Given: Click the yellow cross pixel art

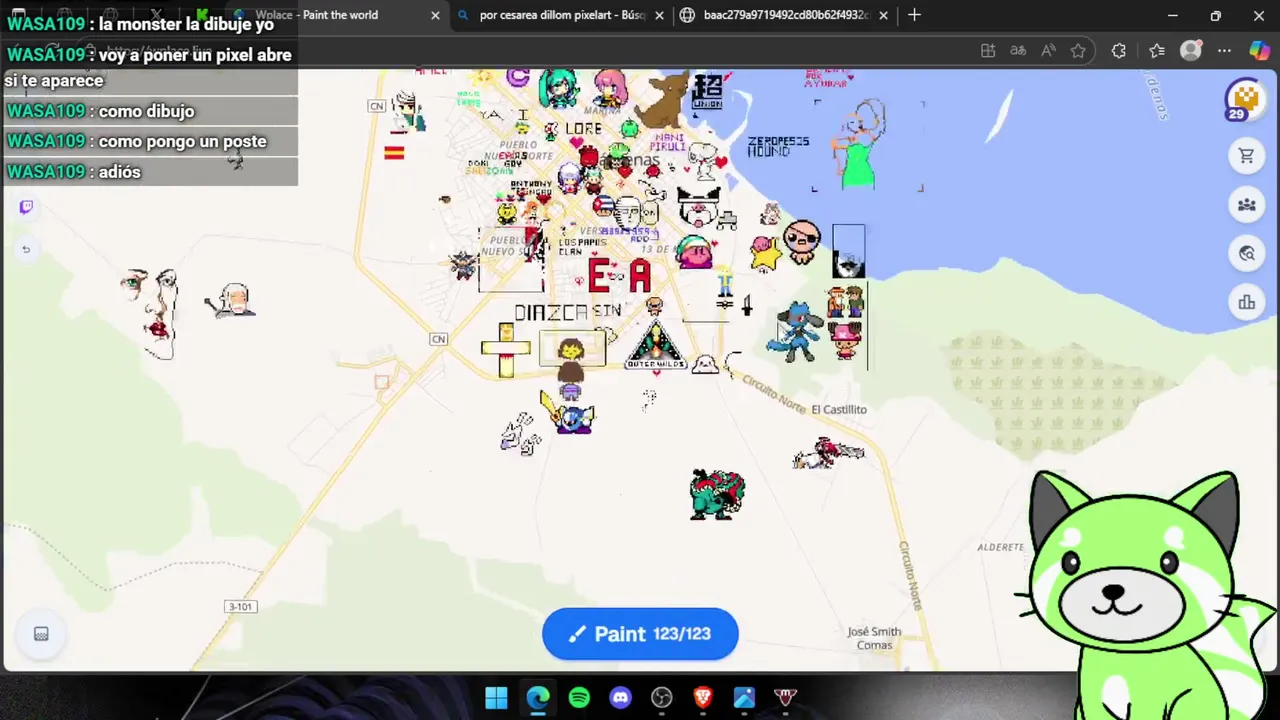Looking at the screenshot, I should point(506,350).
